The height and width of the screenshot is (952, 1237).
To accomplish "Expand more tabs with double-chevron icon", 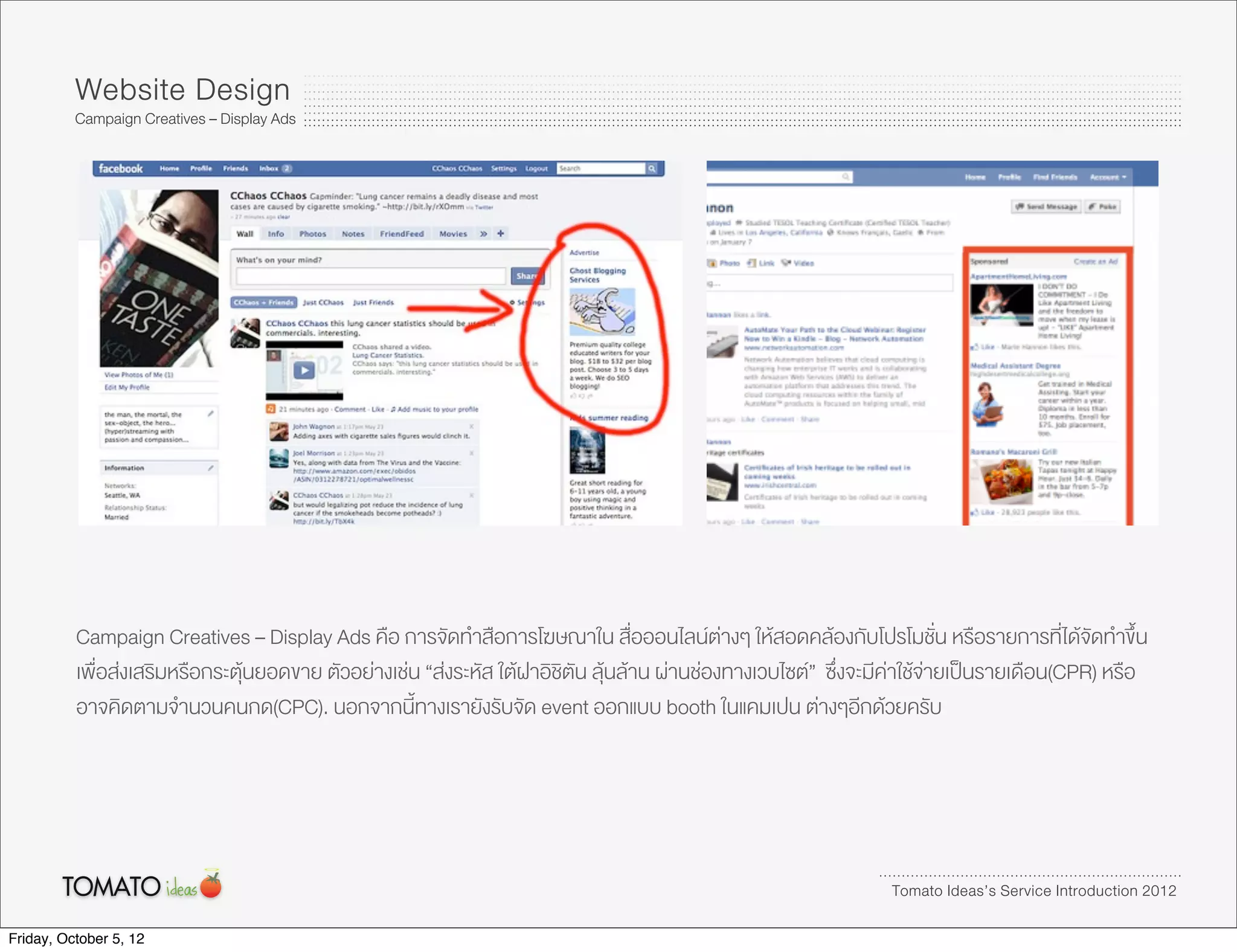I will [x=483, y=234].
